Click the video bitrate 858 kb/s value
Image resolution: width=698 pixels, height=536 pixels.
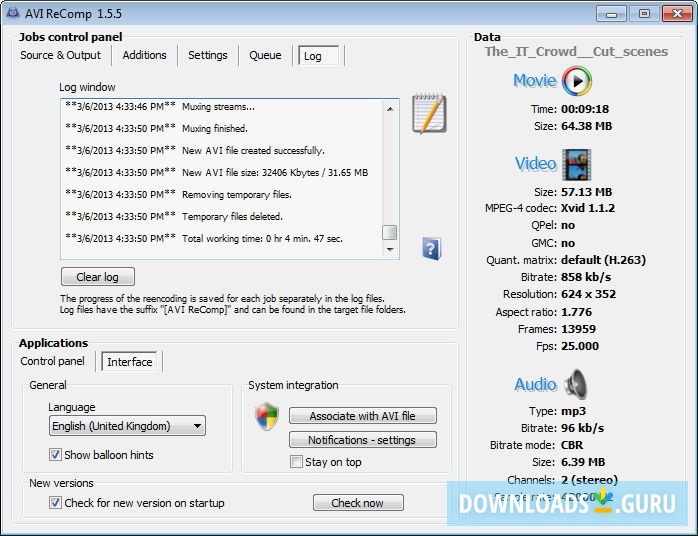(586, 277)
